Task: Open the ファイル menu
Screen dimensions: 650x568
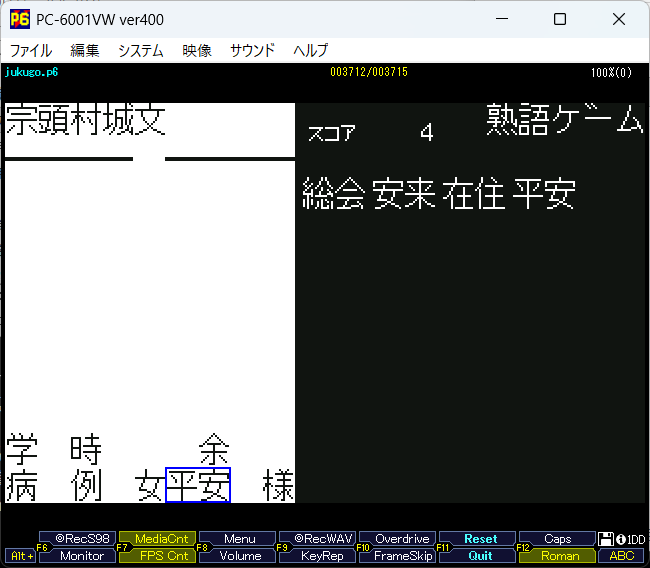Action: pos(30,50)
